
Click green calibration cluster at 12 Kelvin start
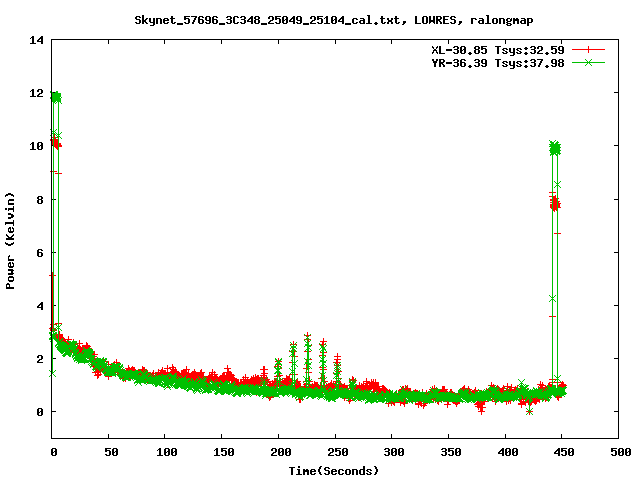click(x=56, y=97)
